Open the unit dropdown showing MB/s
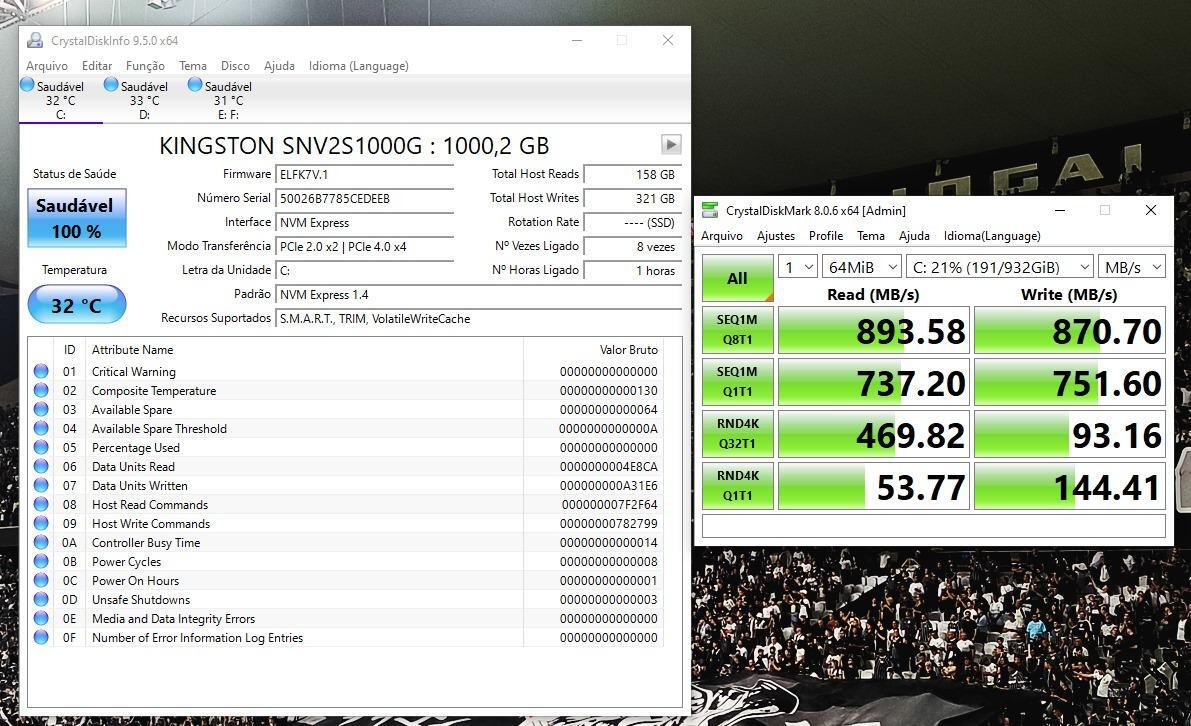The width and height of the screenshot is (1191, 726). [x=1132, y=267]
